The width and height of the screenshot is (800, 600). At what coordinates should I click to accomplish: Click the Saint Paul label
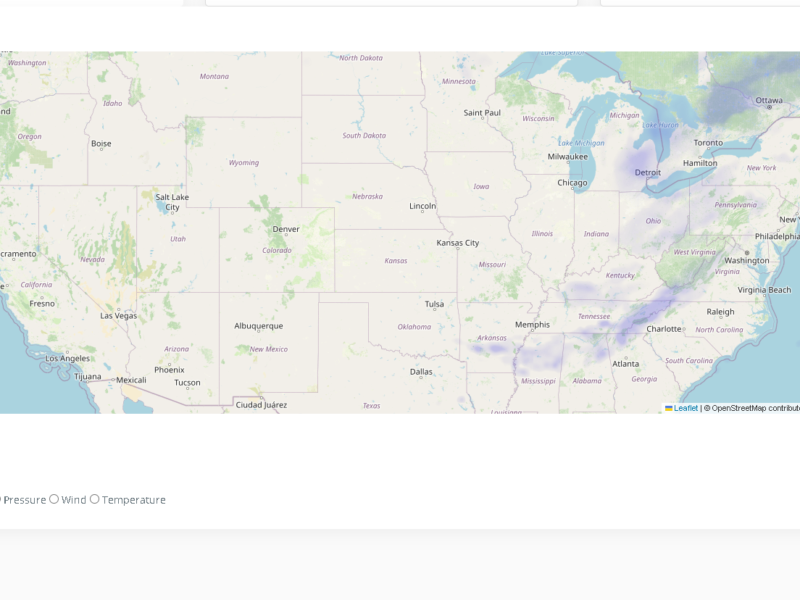click(482, 113)
